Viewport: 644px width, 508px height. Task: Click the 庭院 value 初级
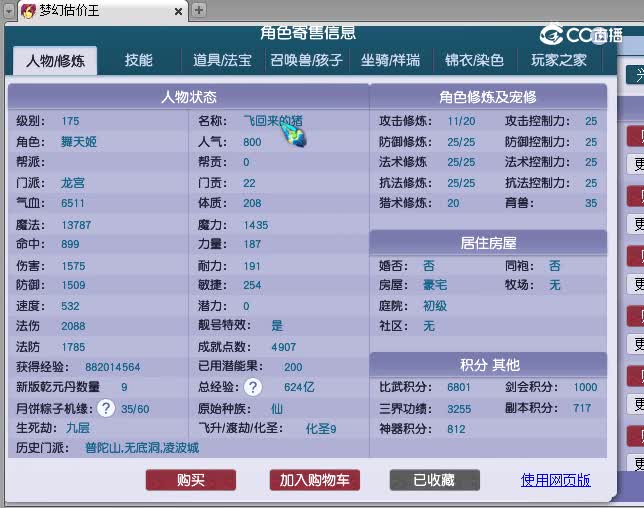(435, 306)
